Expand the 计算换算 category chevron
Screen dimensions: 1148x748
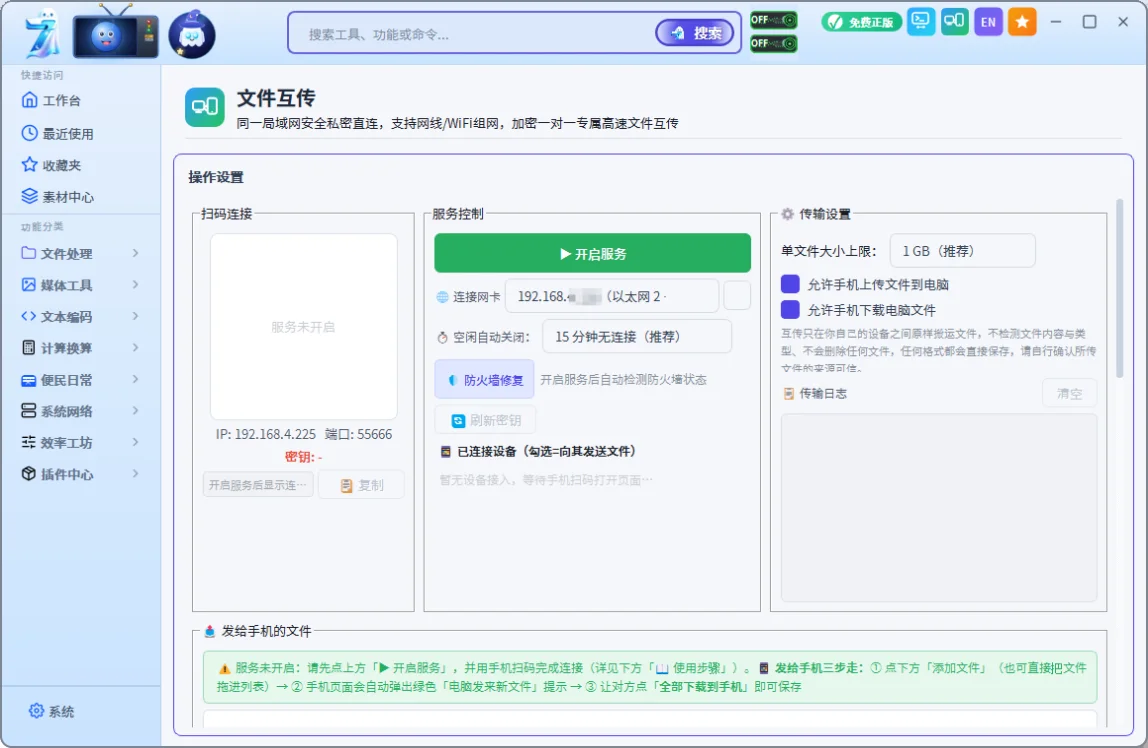[x=135, y=348]
